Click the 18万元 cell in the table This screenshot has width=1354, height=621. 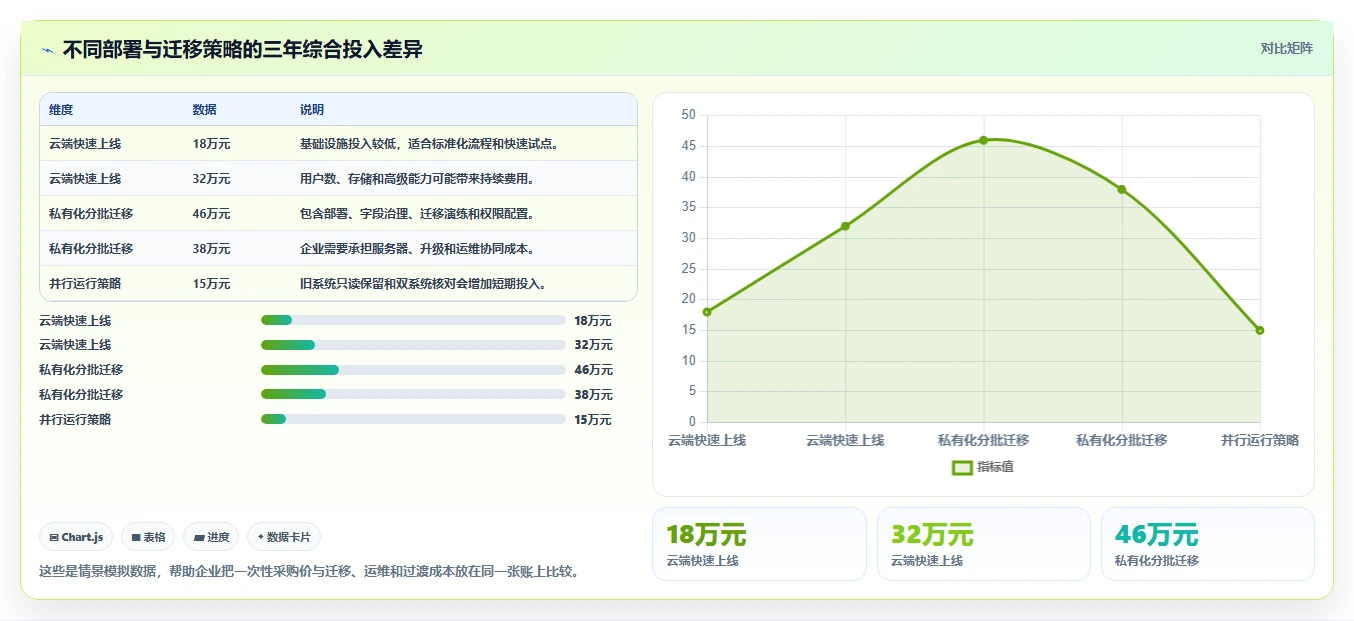tap(211, 144)
